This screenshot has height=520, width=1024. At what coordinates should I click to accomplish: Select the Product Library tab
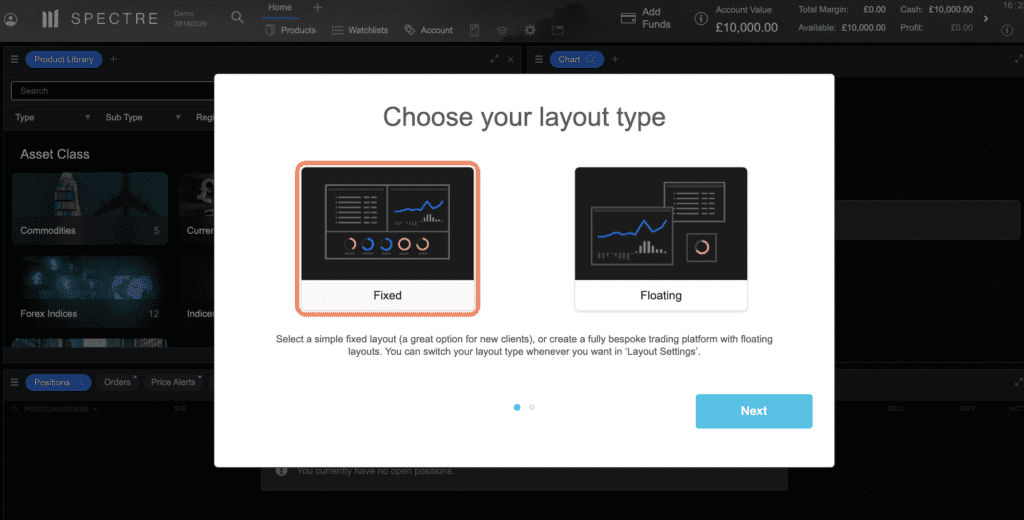click(x=64, y=59)
